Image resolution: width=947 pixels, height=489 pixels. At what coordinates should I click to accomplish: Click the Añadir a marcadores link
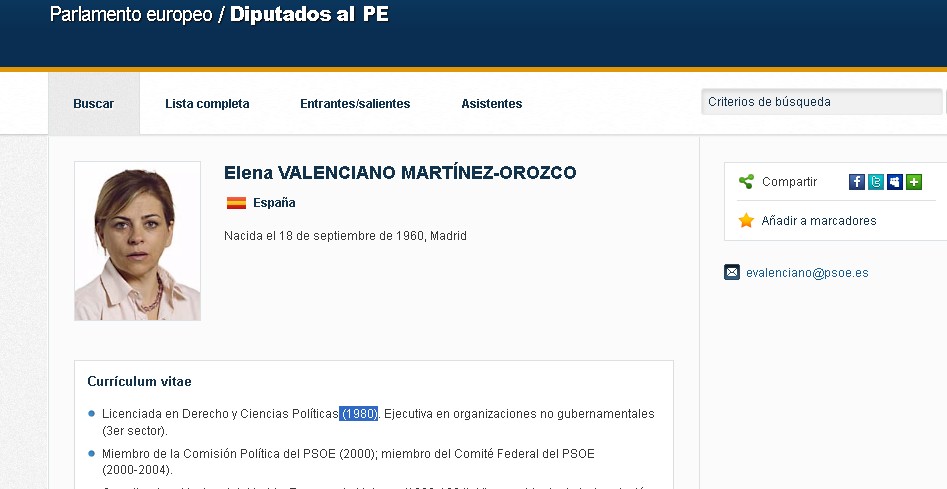(x=818, y=221)
